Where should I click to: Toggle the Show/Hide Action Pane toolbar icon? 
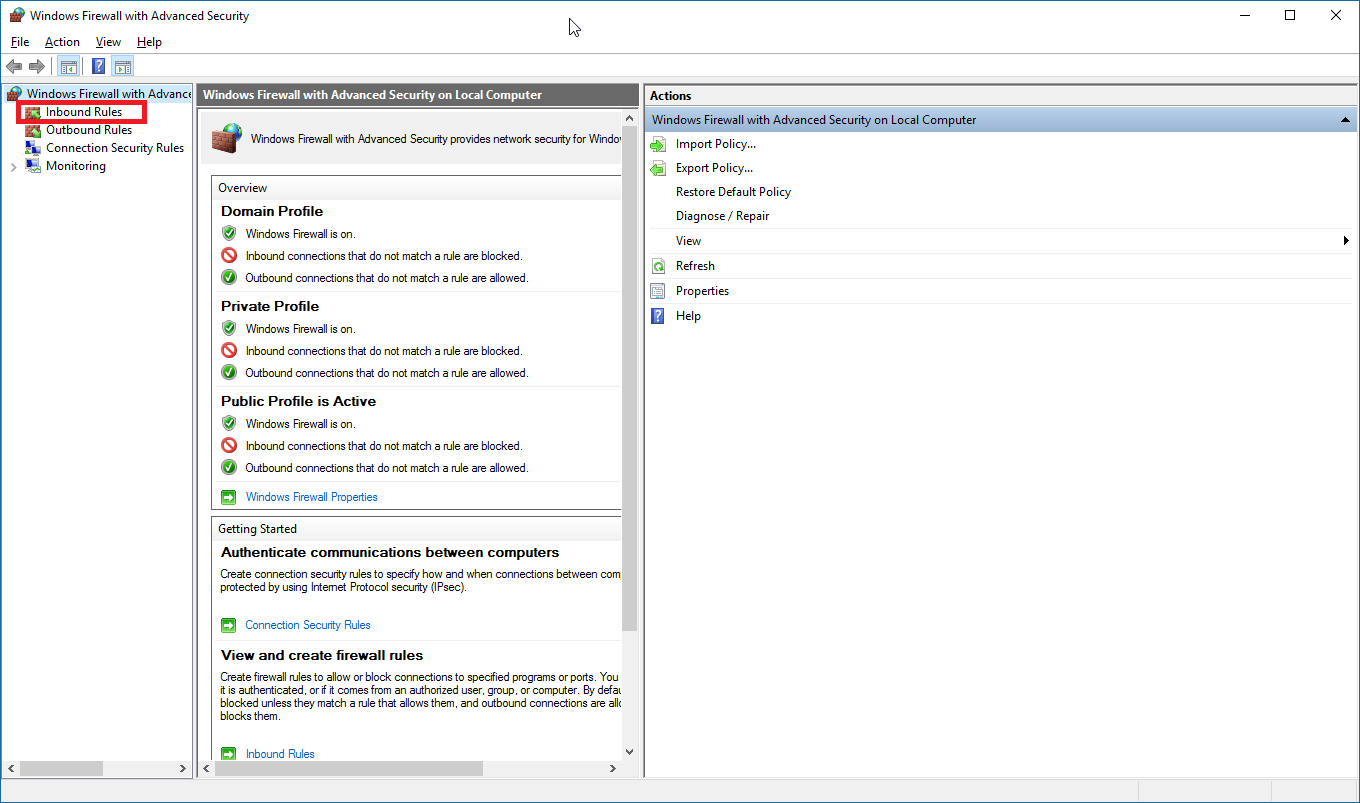(x=123, y=67)
